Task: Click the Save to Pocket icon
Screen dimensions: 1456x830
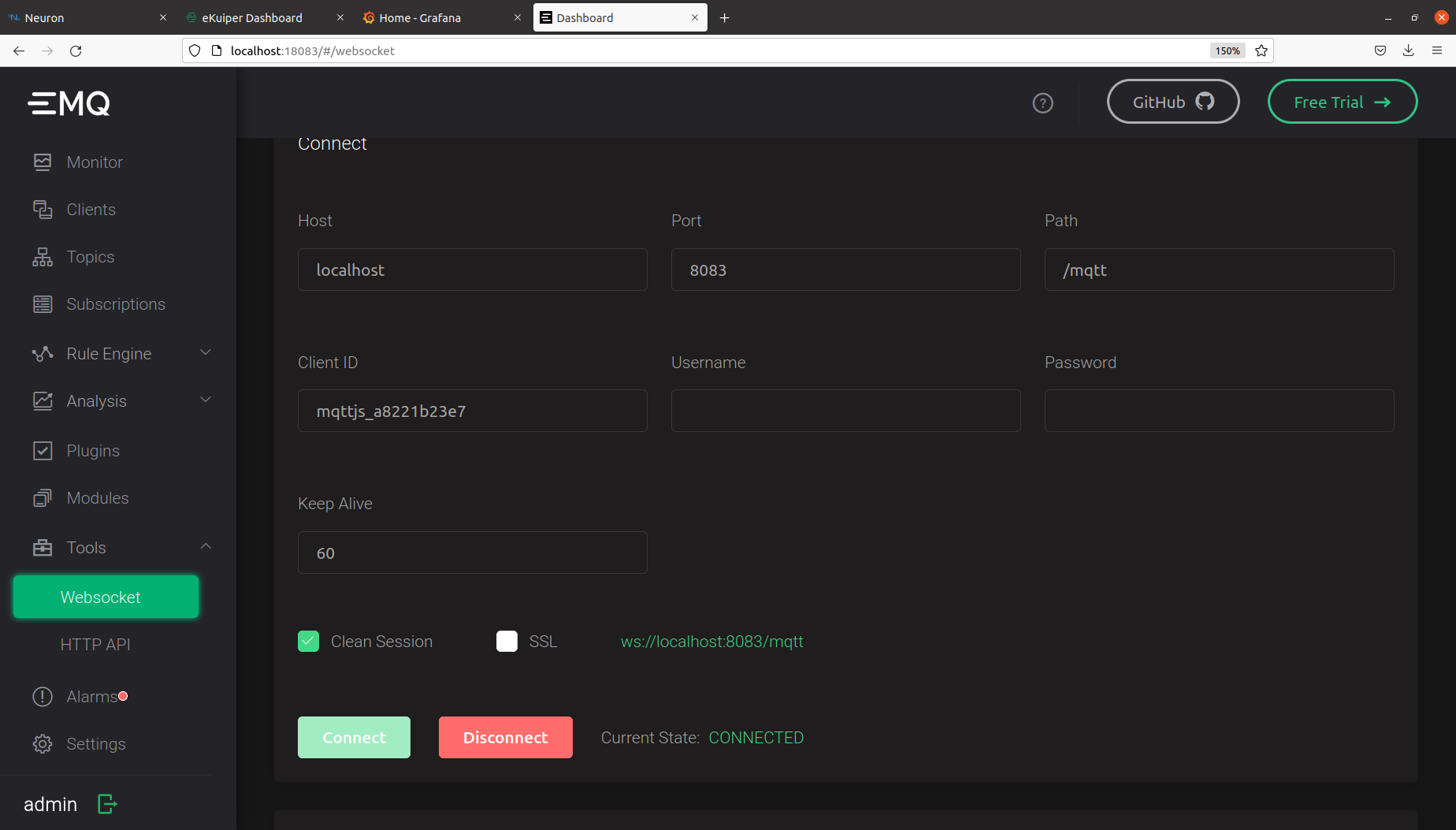Action: pos(1380,50)
